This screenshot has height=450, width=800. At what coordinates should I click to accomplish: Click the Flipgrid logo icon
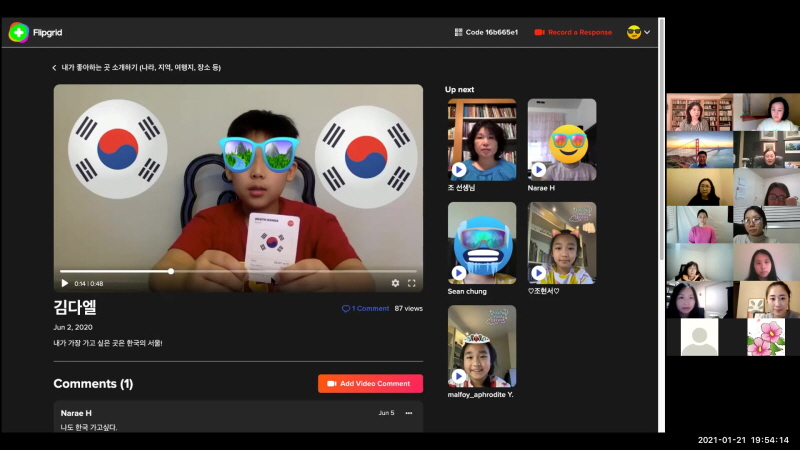18,32
